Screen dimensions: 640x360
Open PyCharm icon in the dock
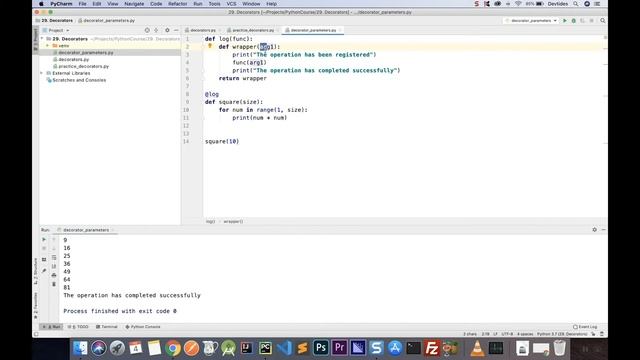[x=265, y=348]
